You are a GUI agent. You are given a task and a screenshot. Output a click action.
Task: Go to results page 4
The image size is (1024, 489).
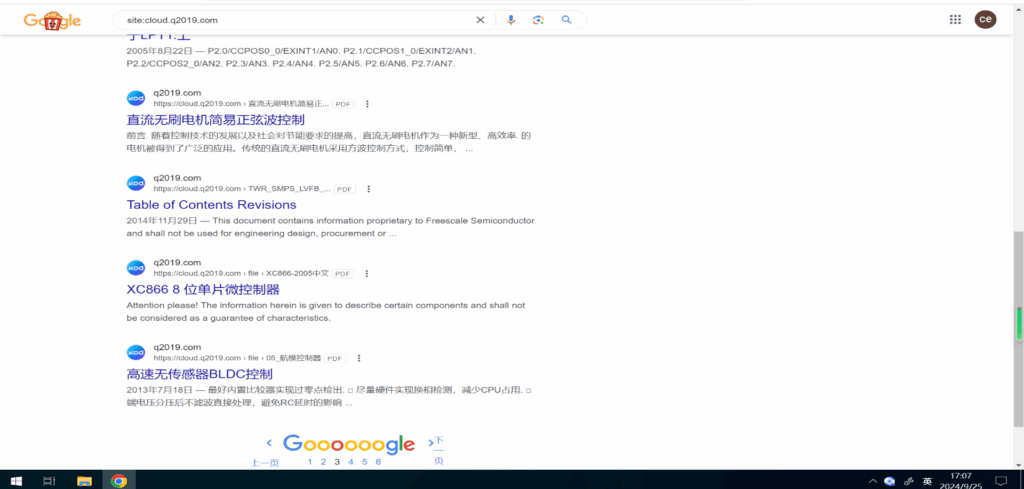(x=351, y=462)
